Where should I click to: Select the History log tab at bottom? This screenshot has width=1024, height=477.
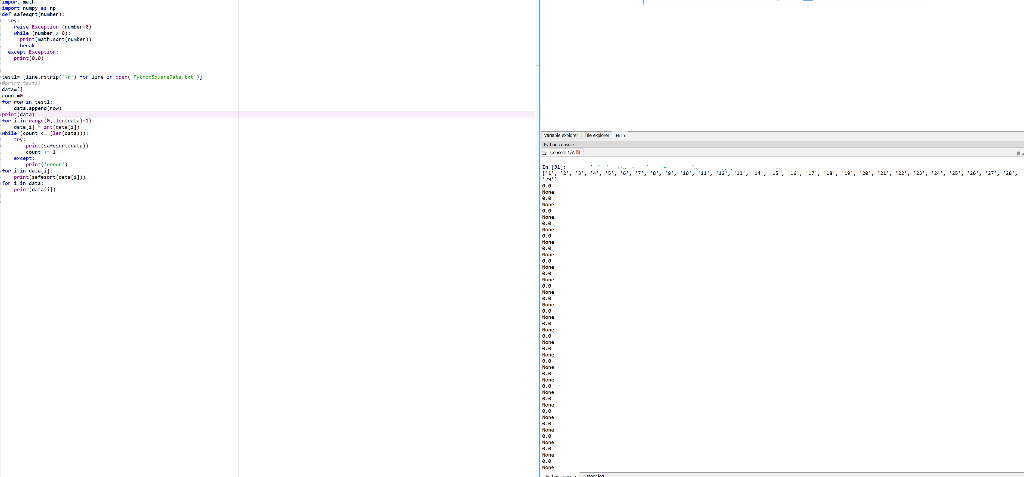tap(595, 475)
